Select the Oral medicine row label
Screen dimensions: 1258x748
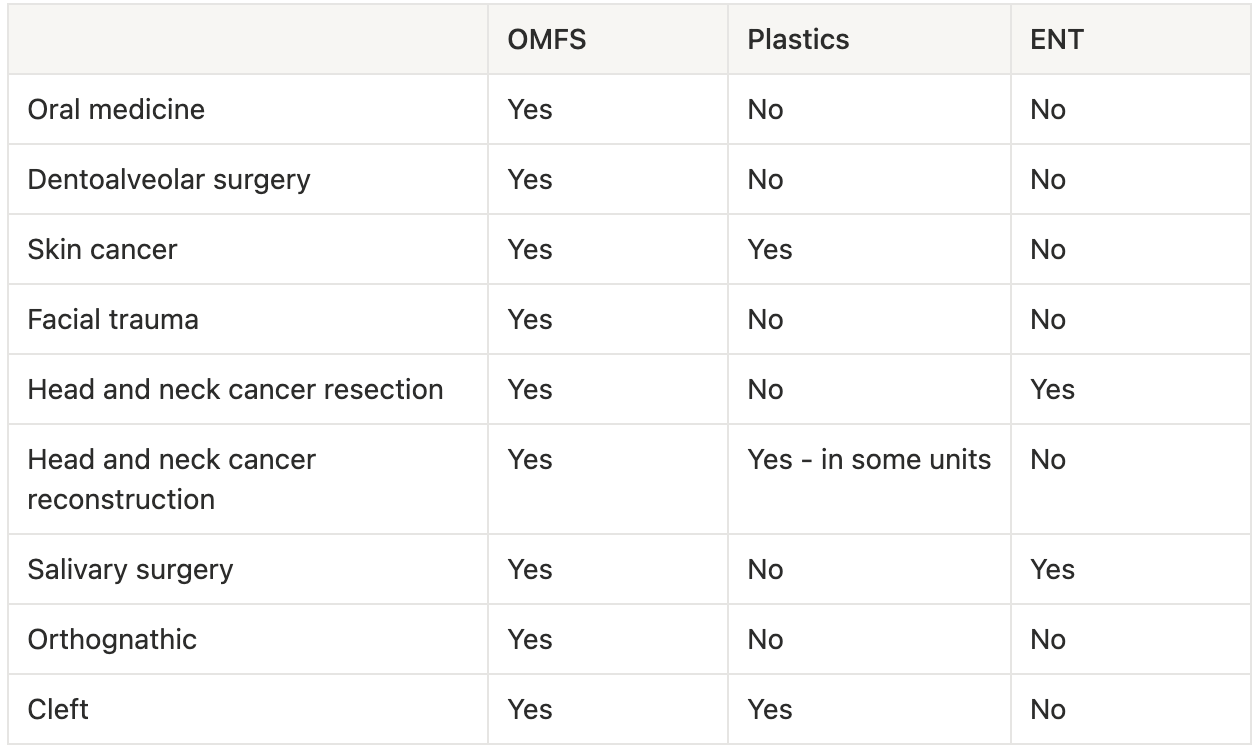116,109
